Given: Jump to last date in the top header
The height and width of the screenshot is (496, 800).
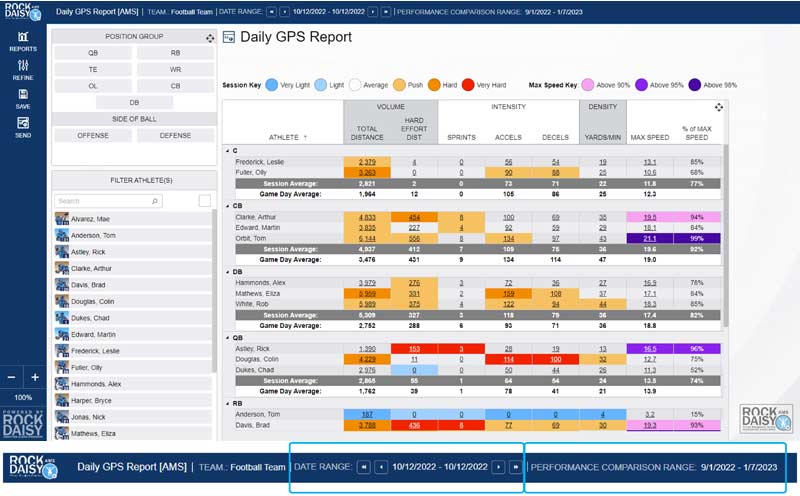Looking at the screenshot, I should click(386, 12).
